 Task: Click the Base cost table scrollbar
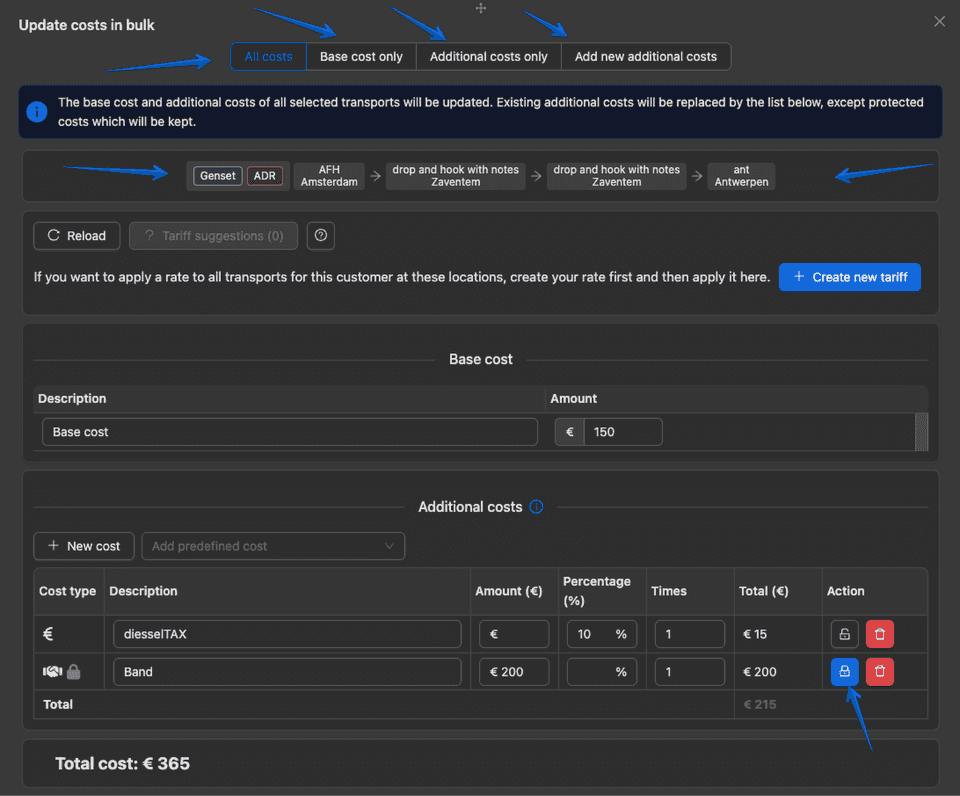(x=921, y=432)
